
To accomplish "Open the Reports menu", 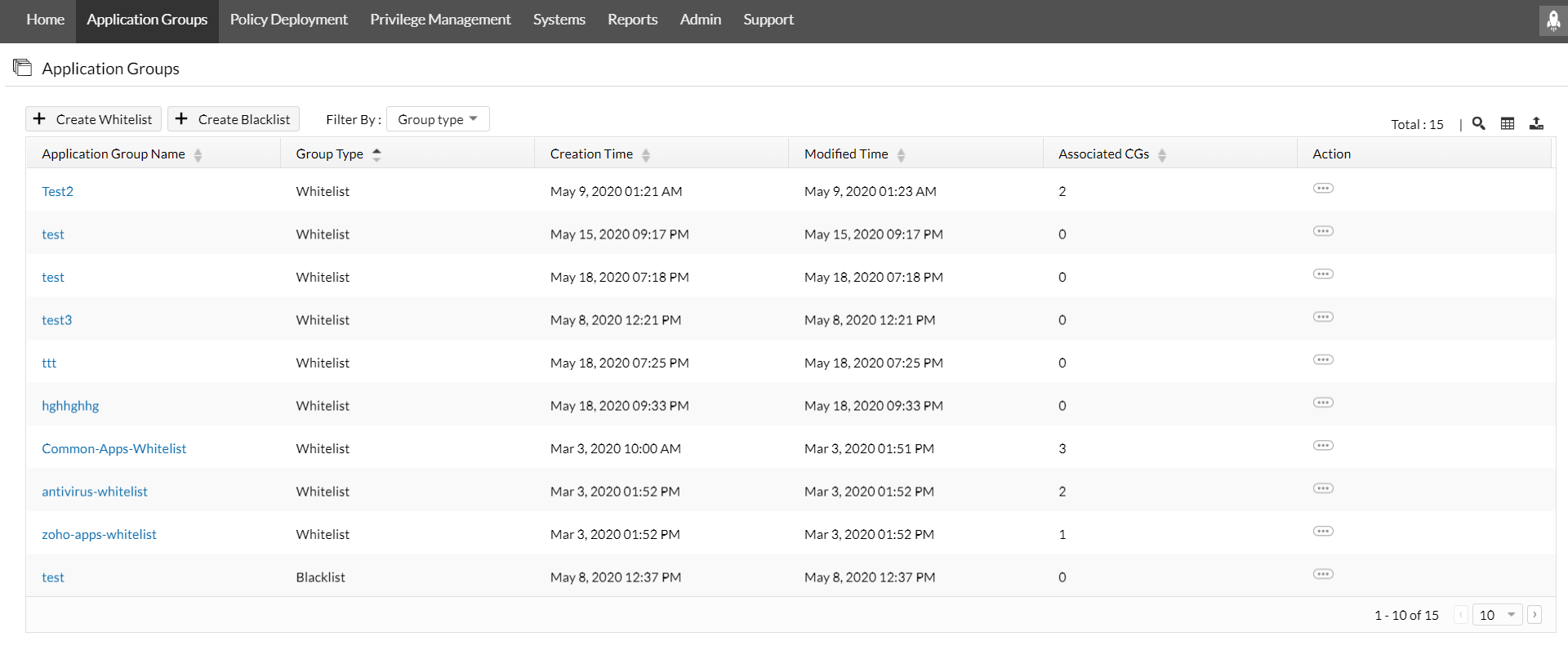I will point(632,20).
